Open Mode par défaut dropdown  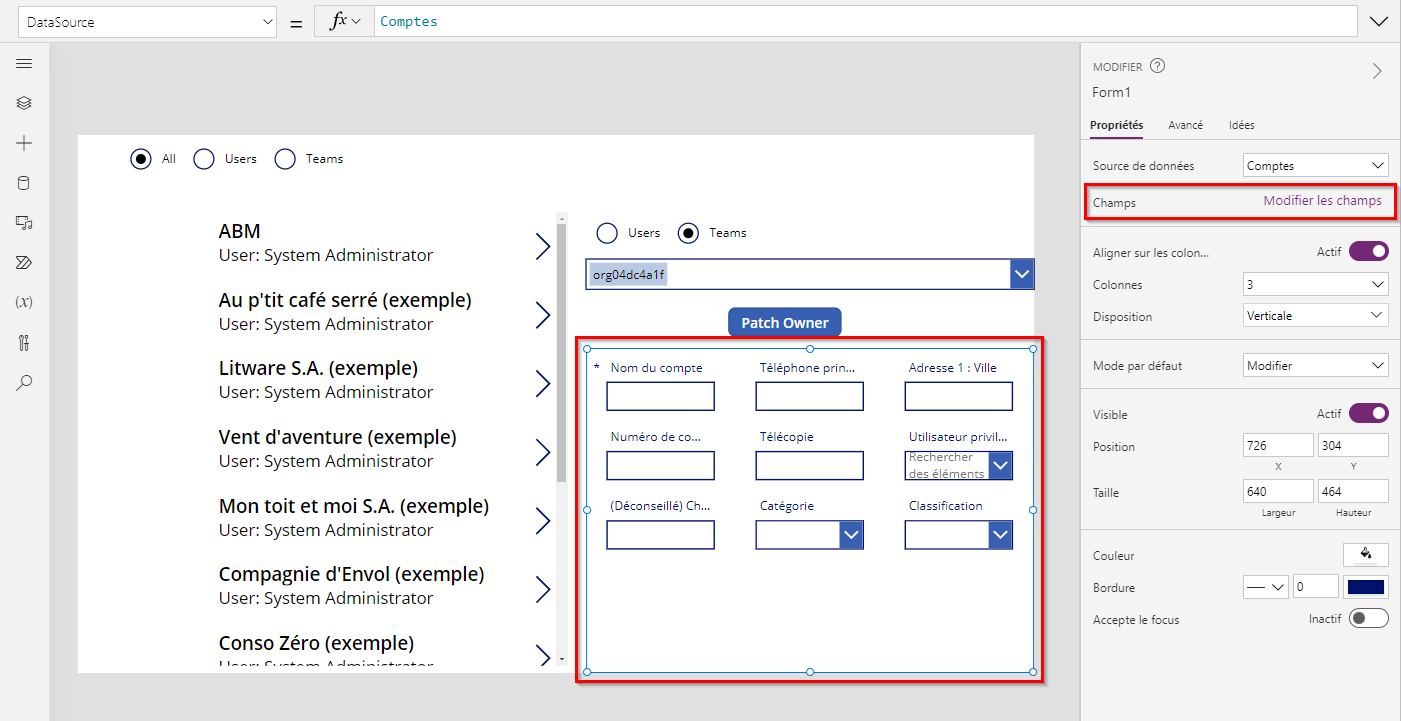click(x=1316, y=365)
